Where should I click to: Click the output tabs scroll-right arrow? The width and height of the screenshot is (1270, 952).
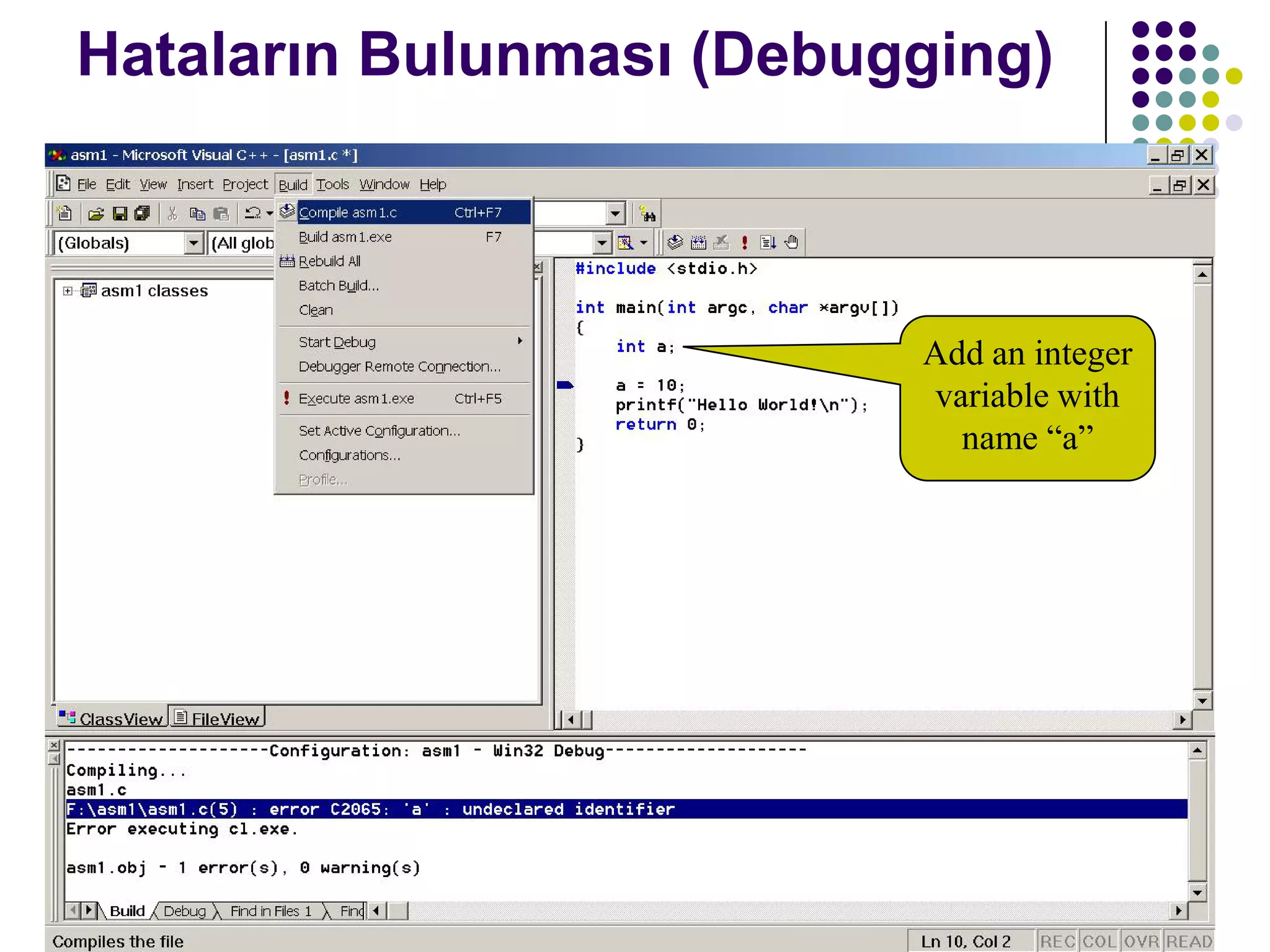coord(89,910)
